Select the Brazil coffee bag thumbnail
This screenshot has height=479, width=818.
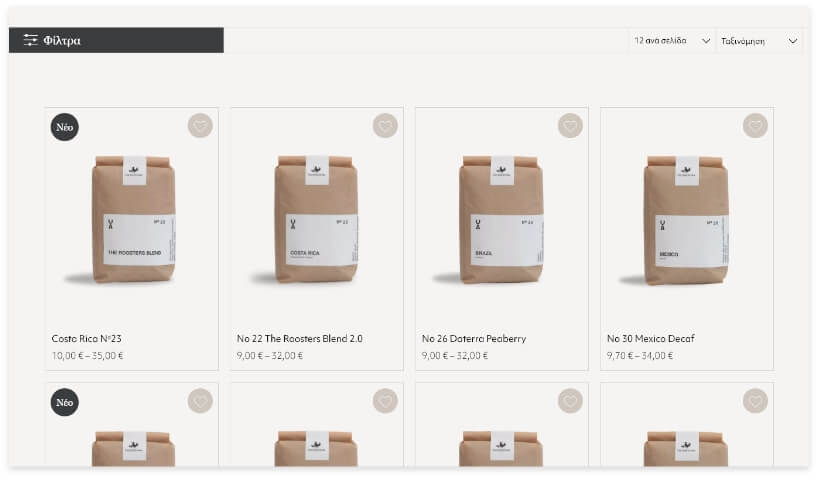[x=501, y=219]
